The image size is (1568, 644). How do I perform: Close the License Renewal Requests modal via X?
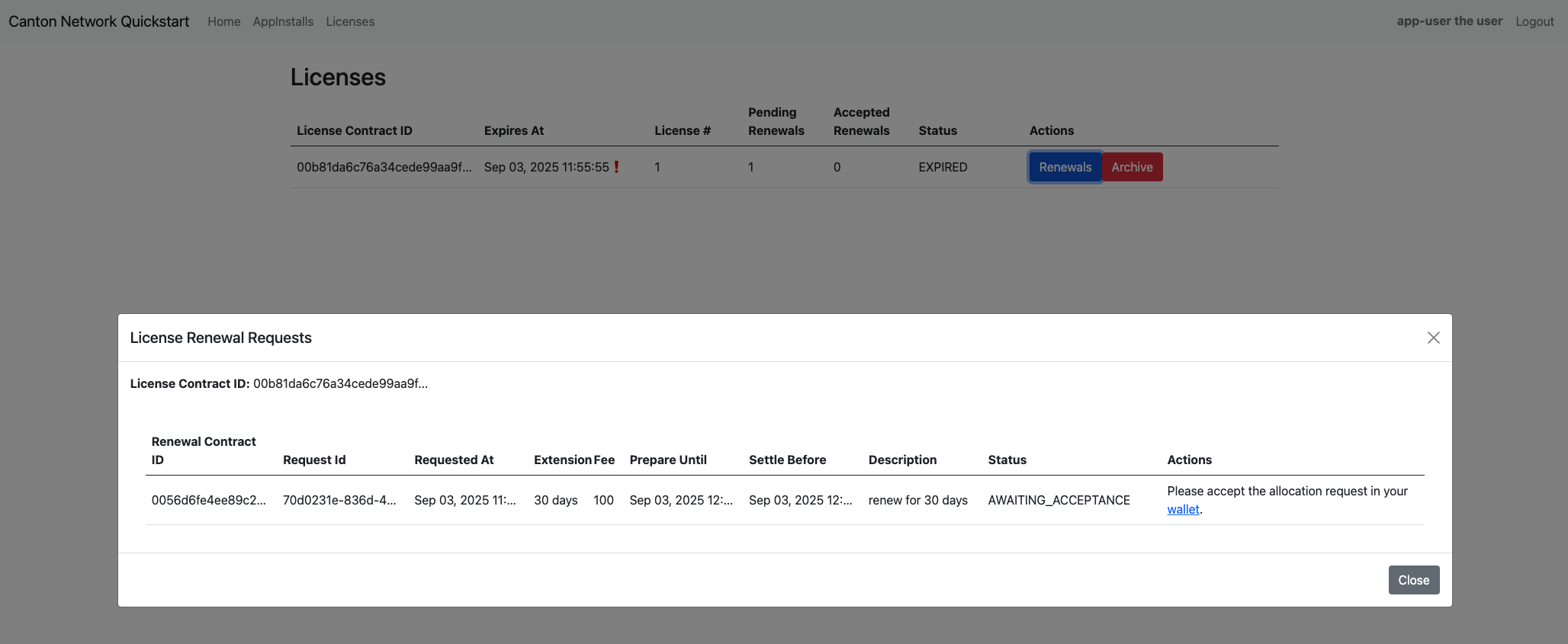click(1433, 338)
